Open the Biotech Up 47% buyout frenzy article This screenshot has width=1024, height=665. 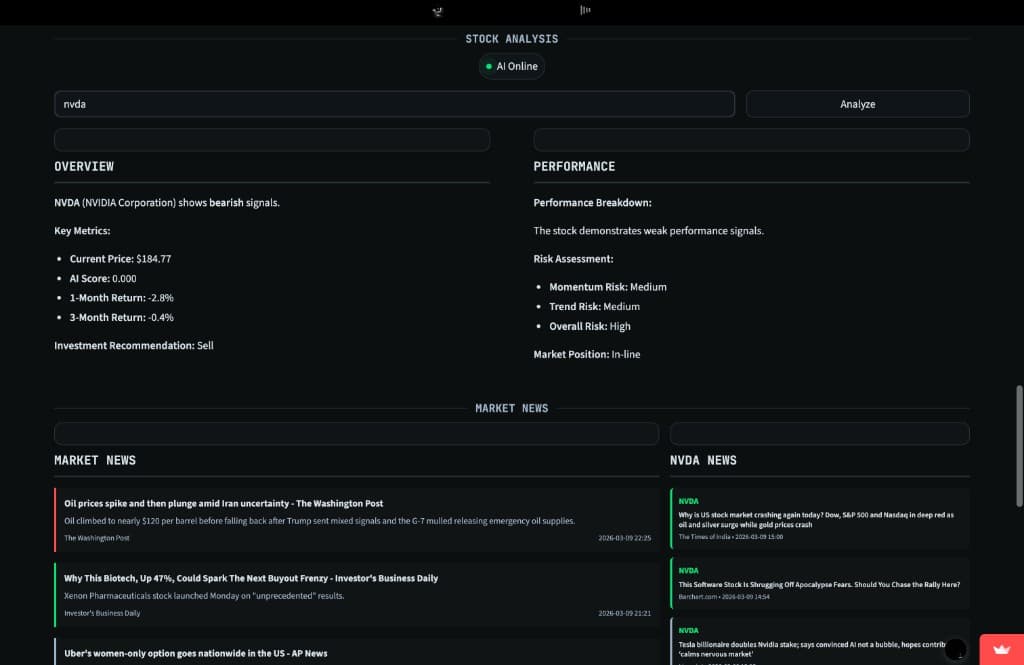pyautogui.click(x=251, y=579)
